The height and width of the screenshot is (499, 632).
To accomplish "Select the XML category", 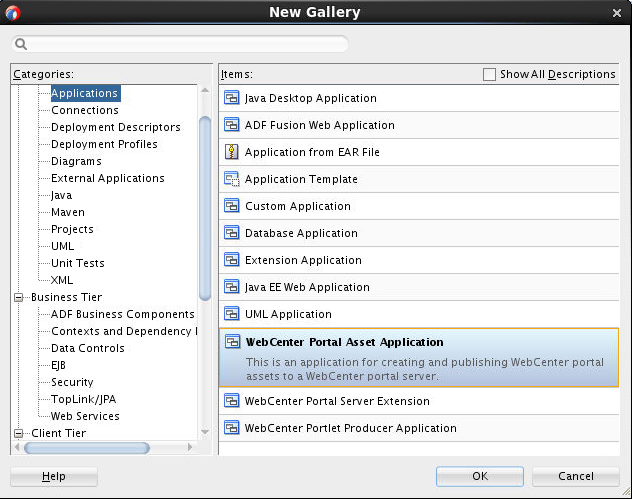I will [x=62, y=280].
